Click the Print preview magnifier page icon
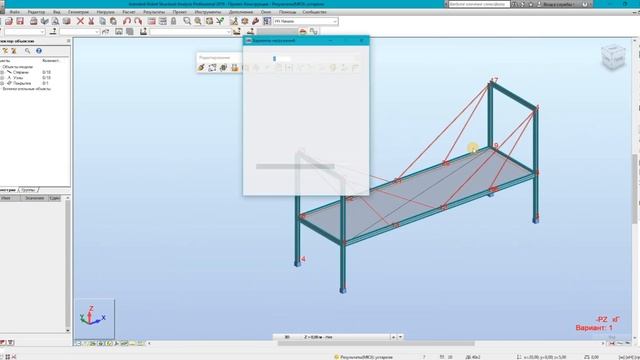 [x=55, y=21]
